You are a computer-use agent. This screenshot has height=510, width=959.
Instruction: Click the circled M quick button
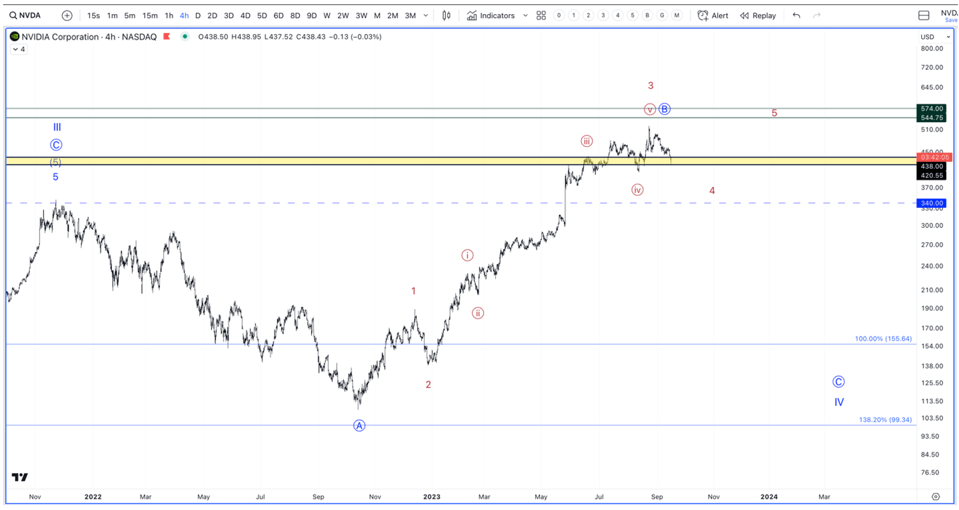[676, 15]
